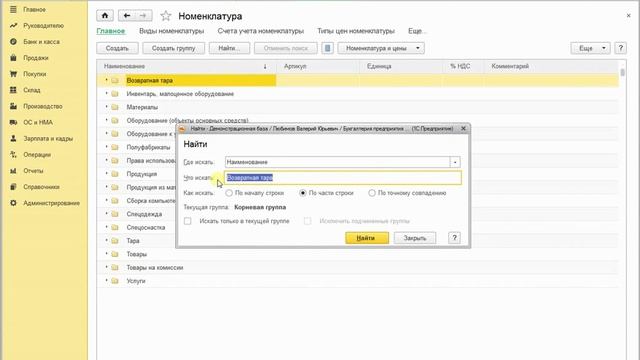Select the Товары на комиссии row
The height and width of the screenshot is (360, 640).
358,267
